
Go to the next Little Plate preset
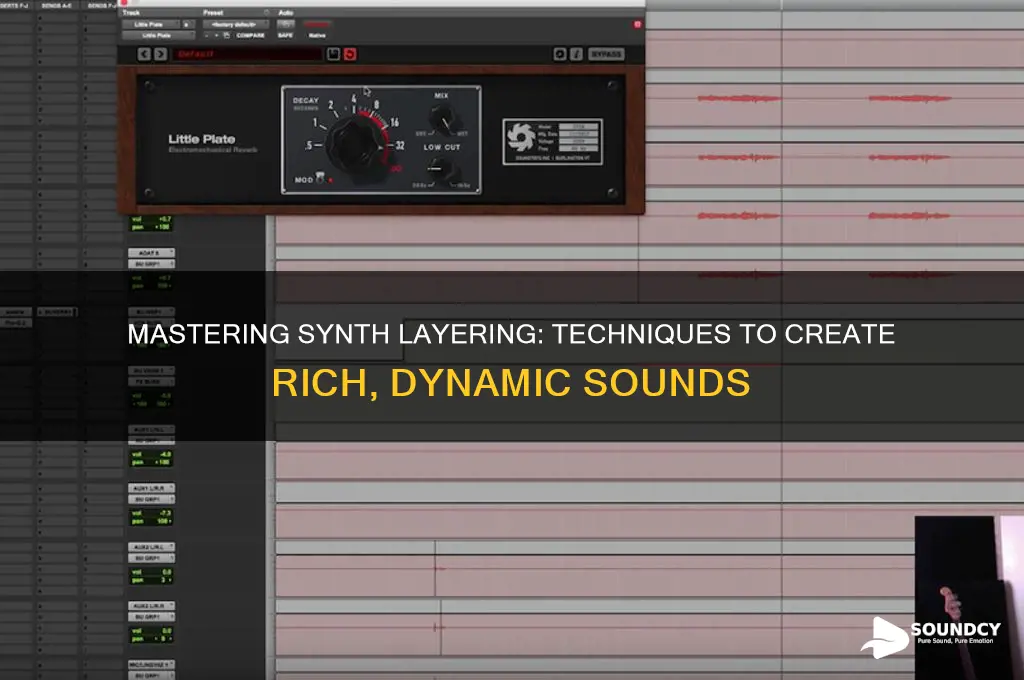click(x=160, y=54)
